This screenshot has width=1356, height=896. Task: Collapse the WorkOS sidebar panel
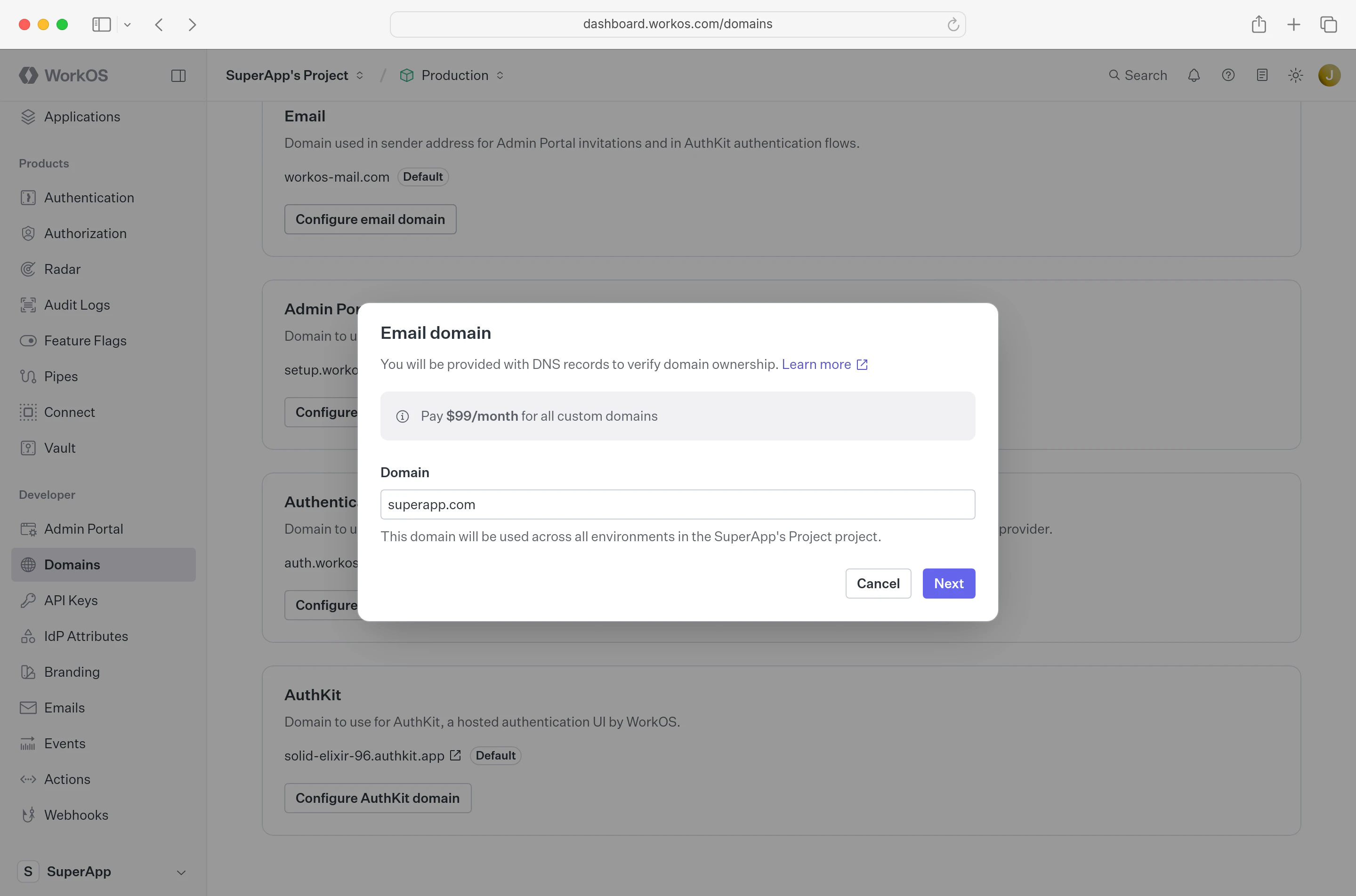[x=178, y=75]
